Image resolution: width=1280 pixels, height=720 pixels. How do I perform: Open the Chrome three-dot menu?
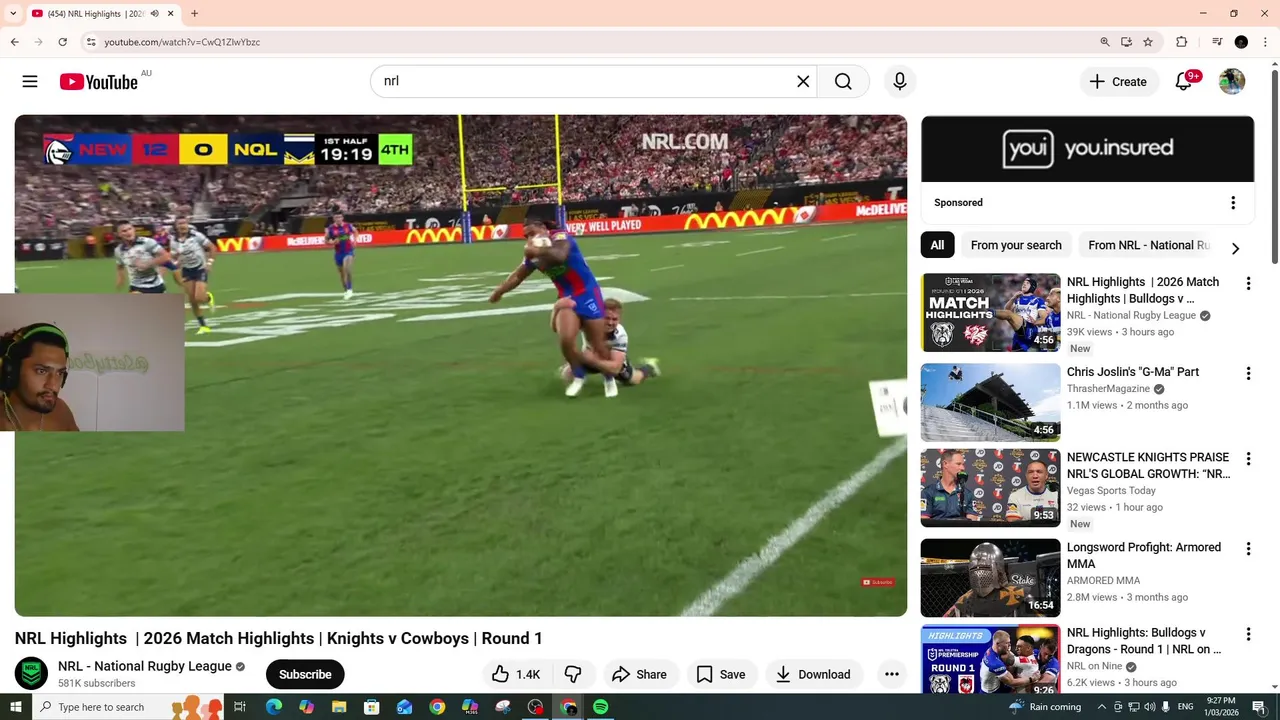pos(1265,42)
